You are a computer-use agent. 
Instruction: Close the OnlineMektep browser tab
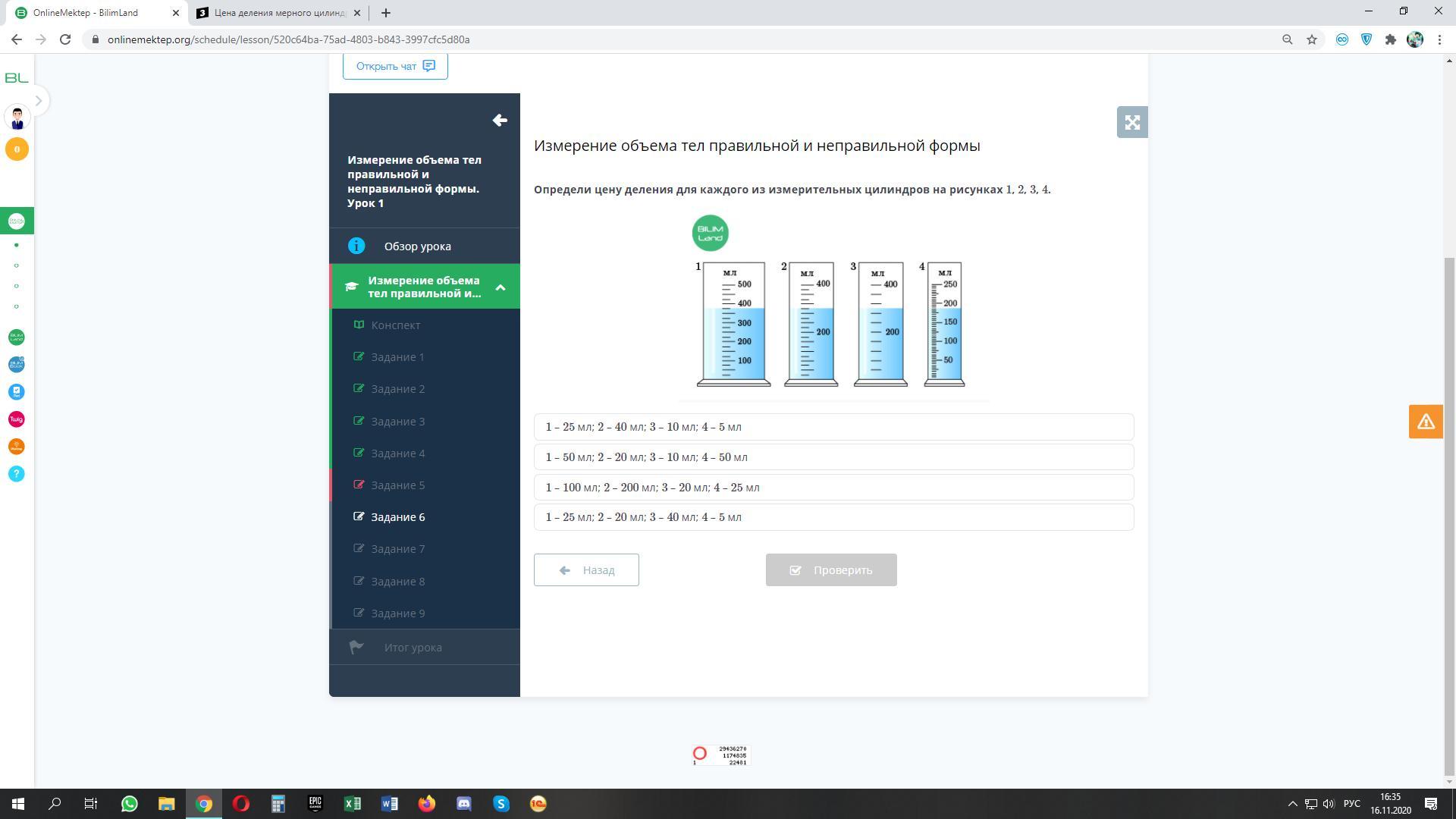tap(176, 13)
